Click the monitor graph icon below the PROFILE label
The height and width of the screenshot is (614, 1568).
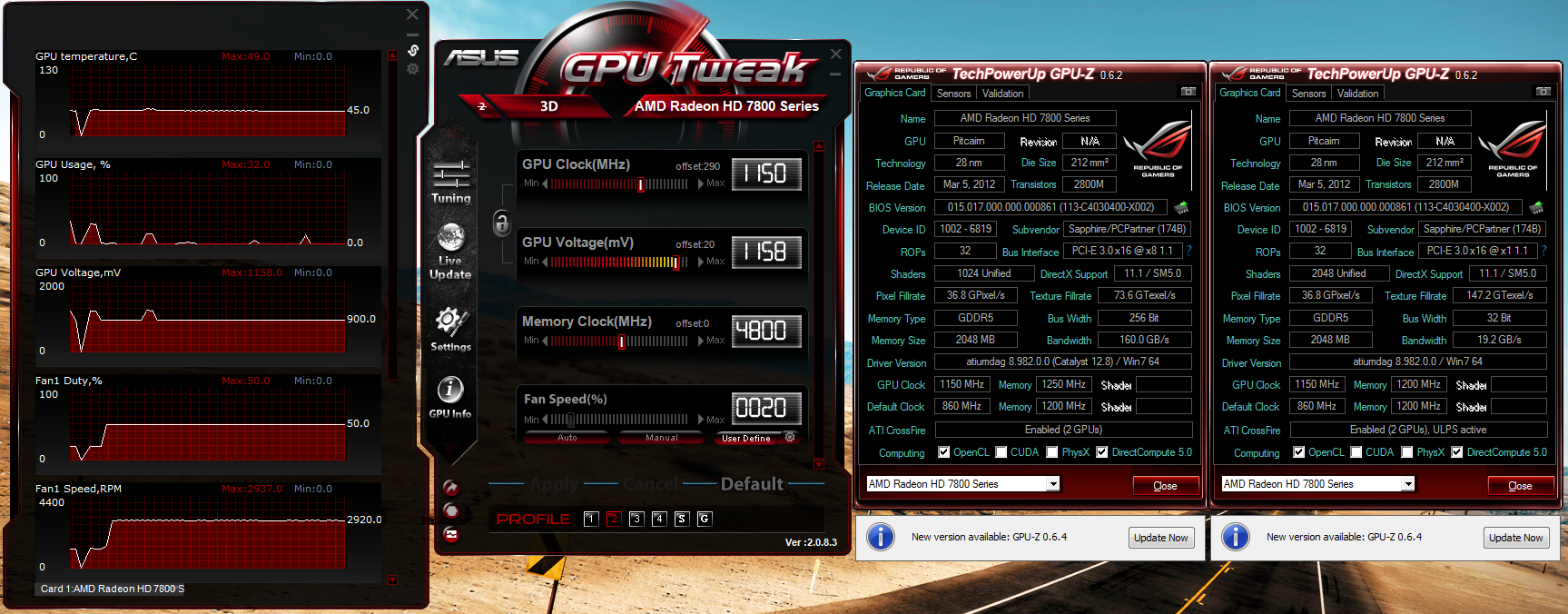tap(450, 534)
